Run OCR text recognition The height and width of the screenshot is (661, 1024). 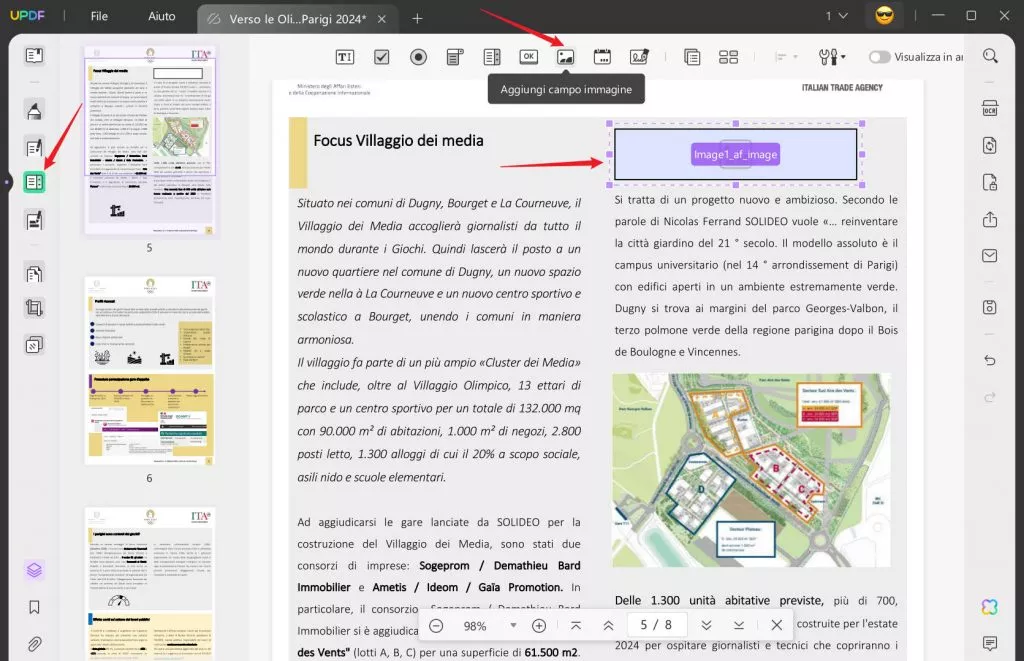990,108
